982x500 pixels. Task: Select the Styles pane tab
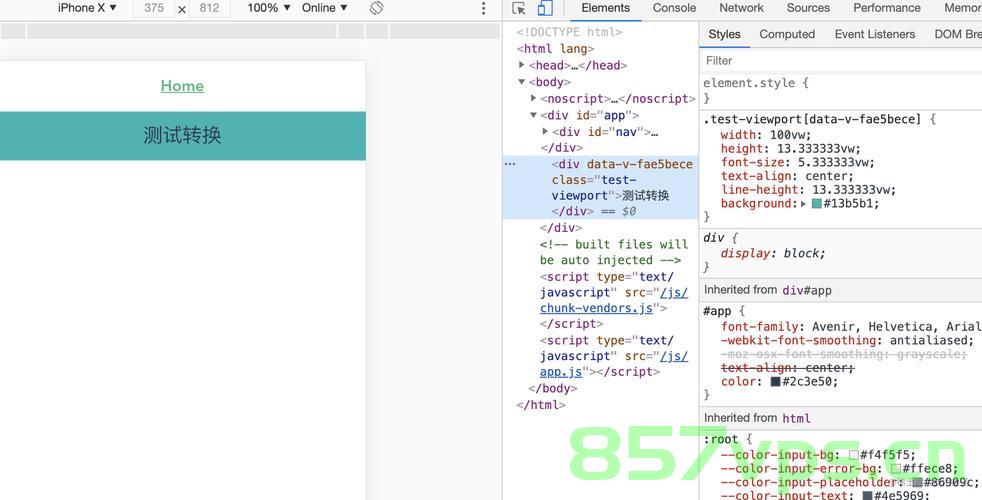pyautogui.click(x=725, y=34)
